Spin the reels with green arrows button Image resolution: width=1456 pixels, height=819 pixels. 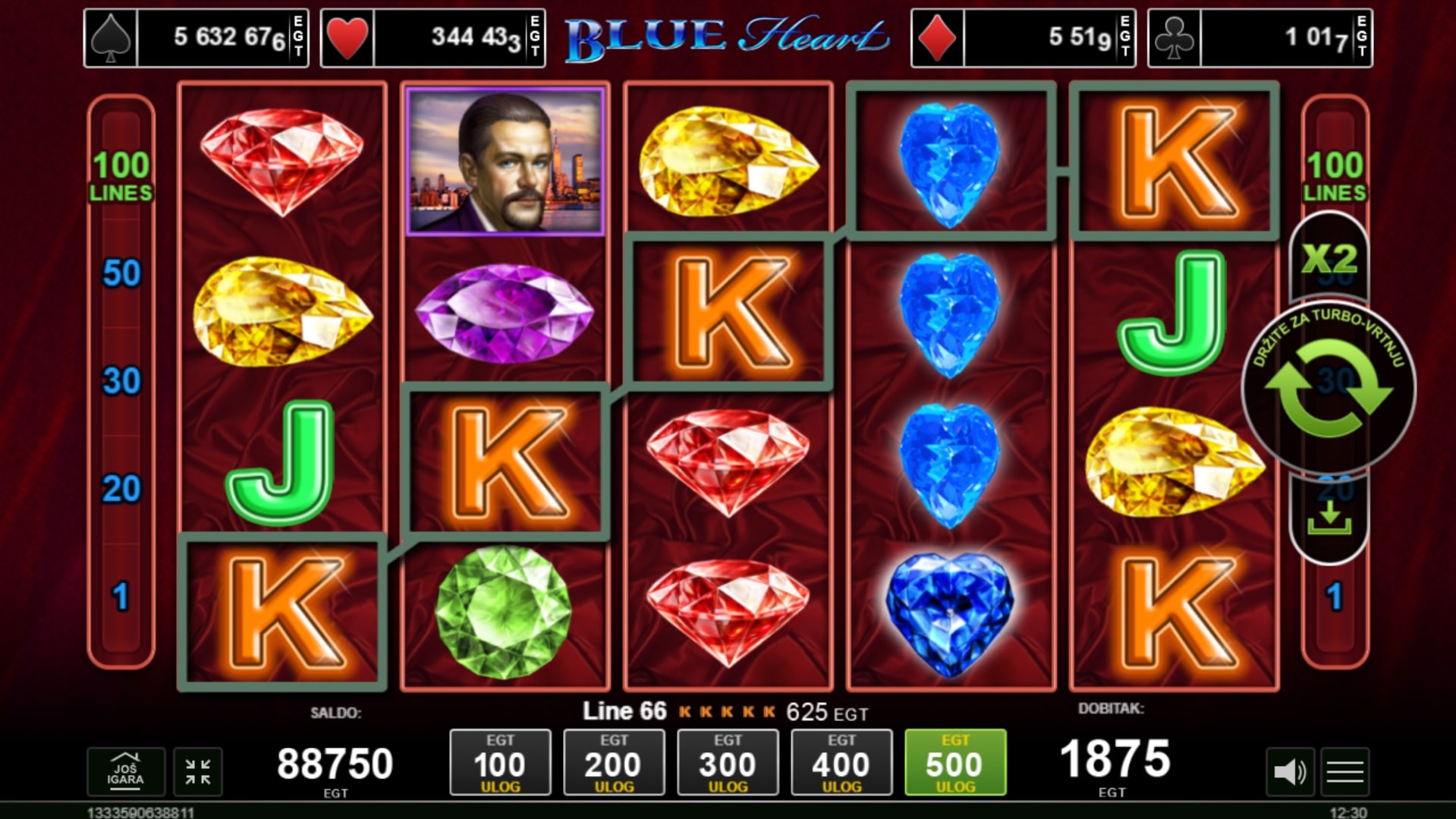tap(1329, 388)
